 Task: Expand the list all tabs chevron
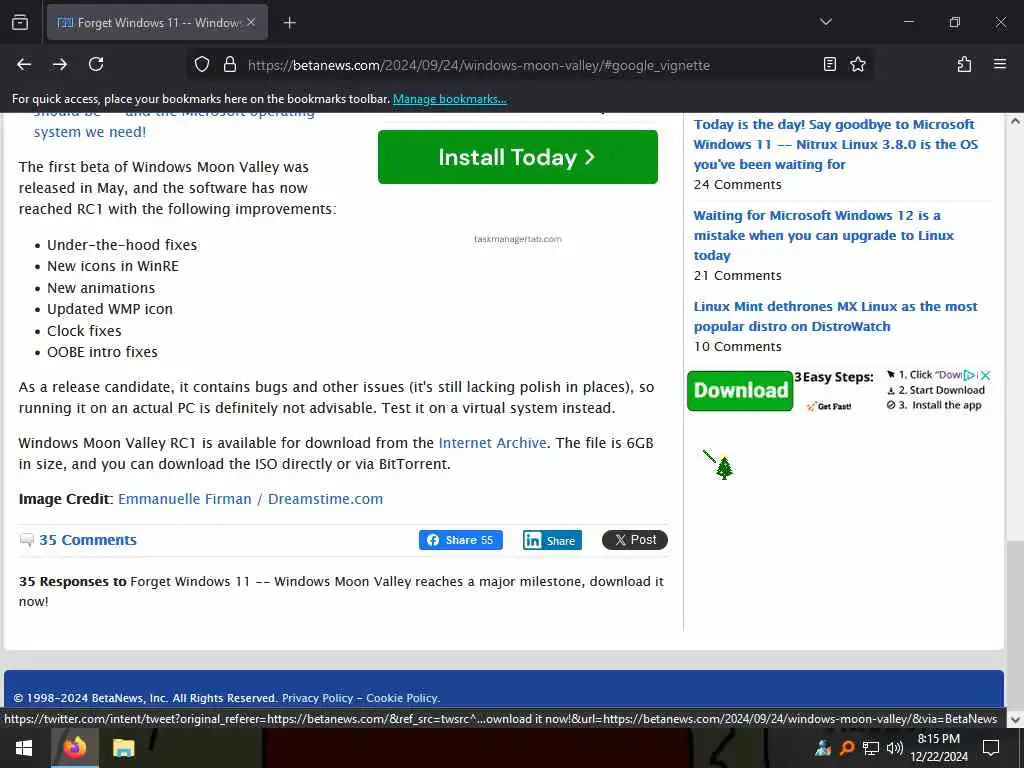(825, 22)
